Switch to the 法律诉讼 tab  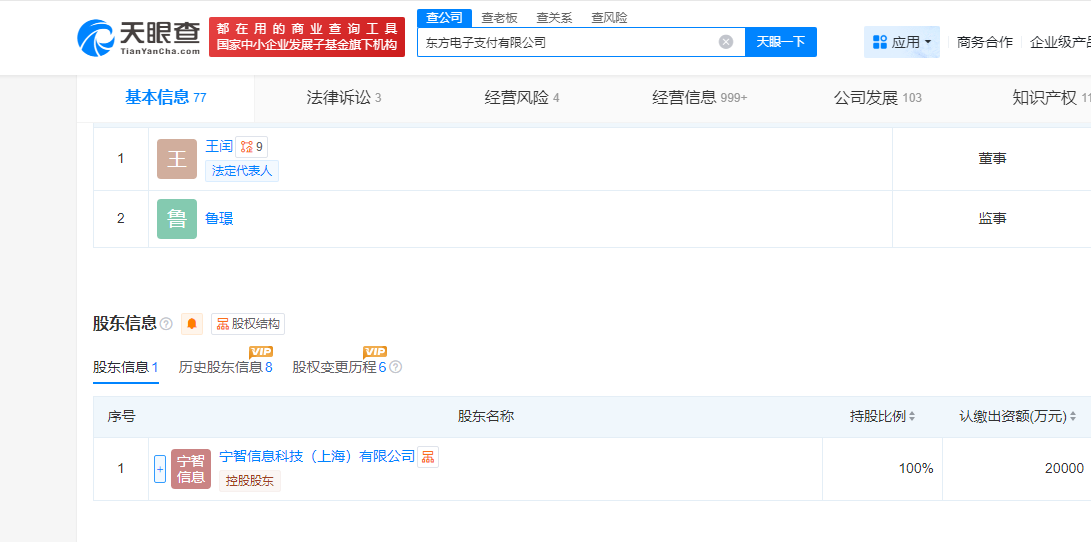343,98
